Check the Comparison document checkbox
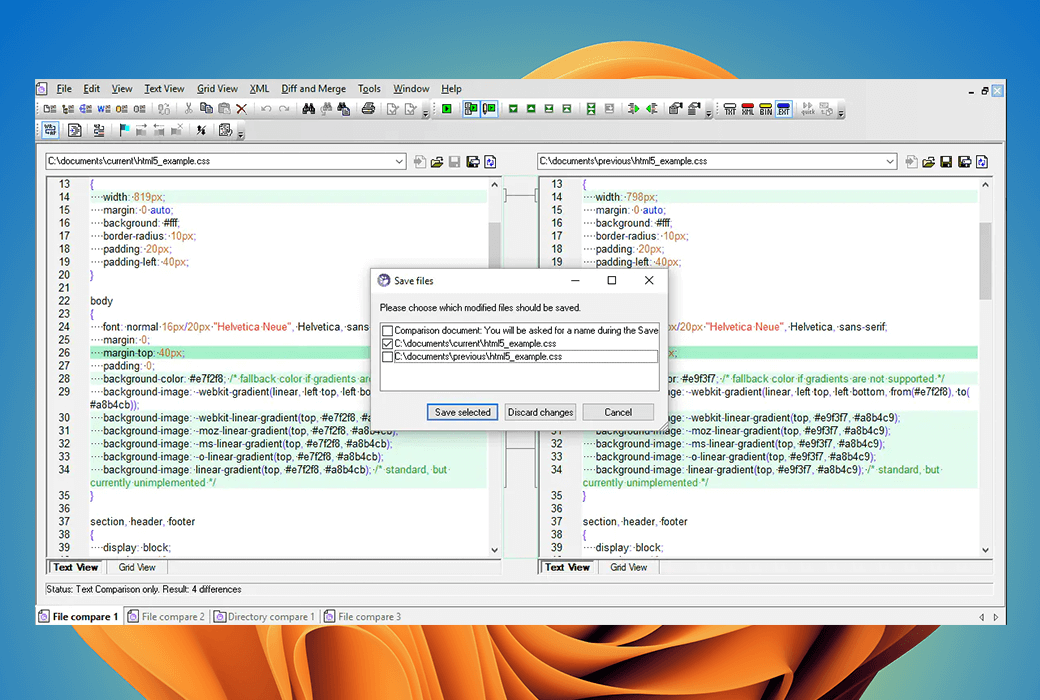The width and height of the screenshot is (1040, 700). [x=387, y=330]
